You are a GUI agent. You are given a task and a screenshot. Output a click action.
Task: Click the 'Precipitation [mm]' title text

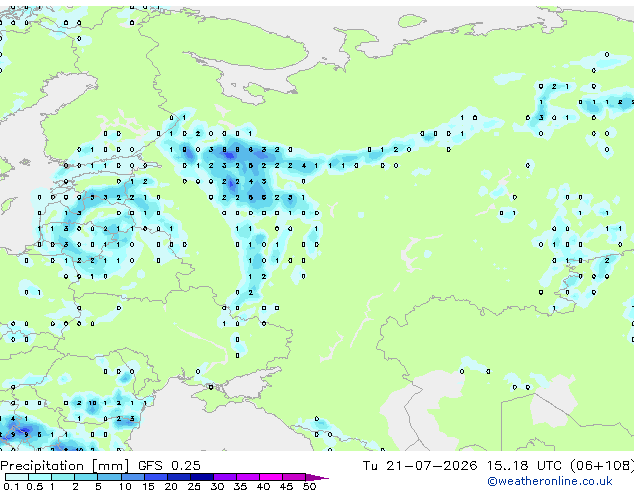point(65,466)
